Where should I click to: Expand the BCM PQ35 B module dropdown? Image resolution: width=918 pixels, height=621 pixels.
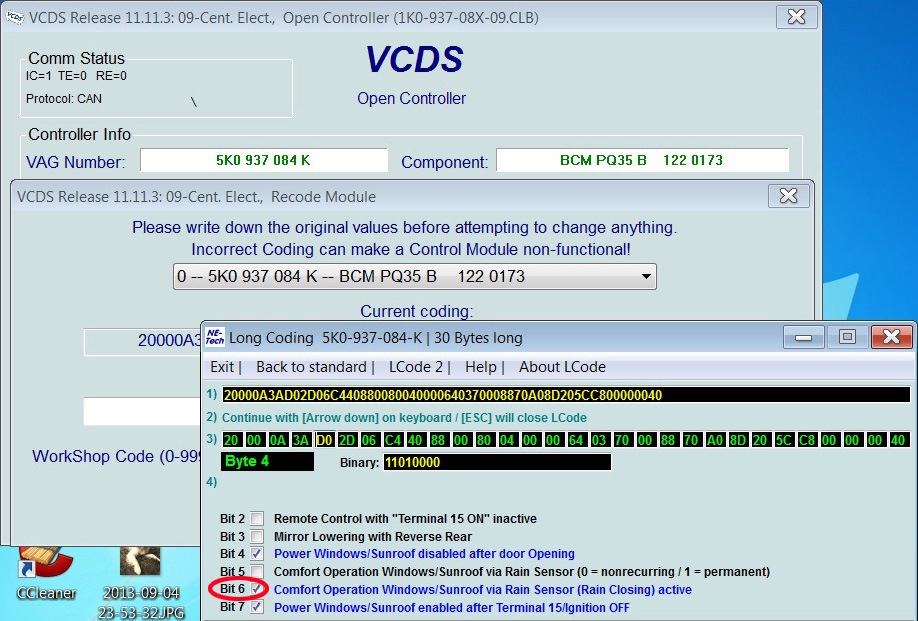click(646, 276)
